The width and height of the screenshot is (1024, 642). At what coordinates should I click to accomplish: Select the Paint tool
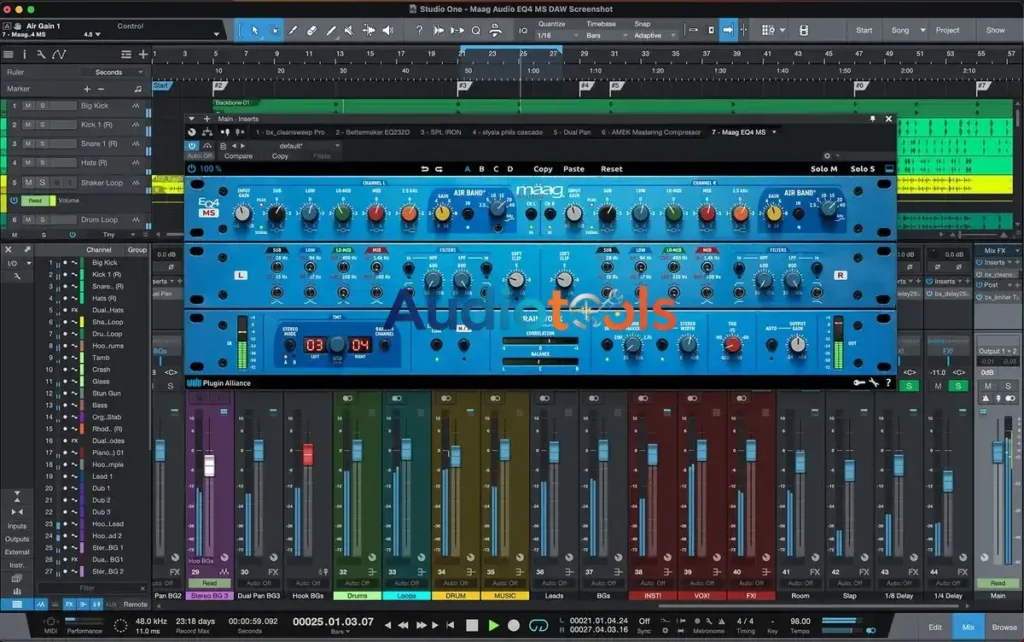coord(293,31)
